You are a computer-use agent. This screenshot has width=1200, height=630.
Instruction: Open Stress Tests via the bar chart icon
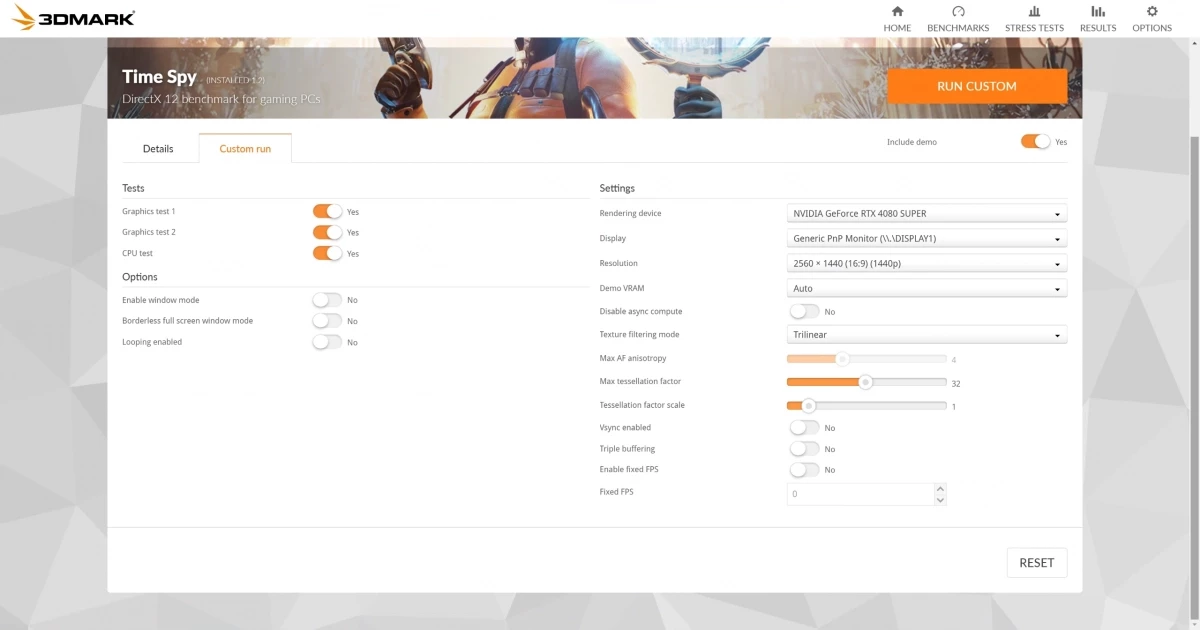tap(1034, 11)
